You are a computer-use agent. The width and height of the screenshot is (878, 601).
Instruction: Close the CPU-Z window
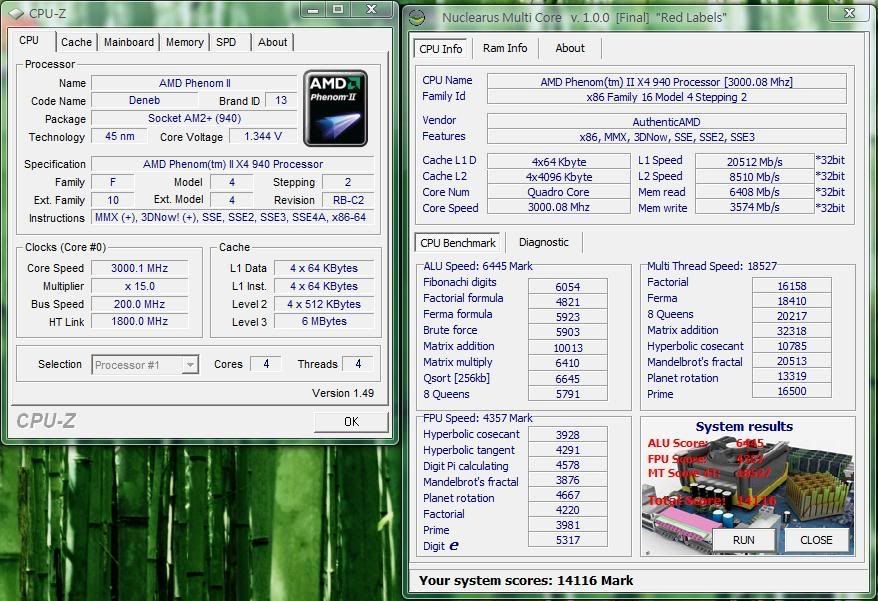tap(372, 10)
